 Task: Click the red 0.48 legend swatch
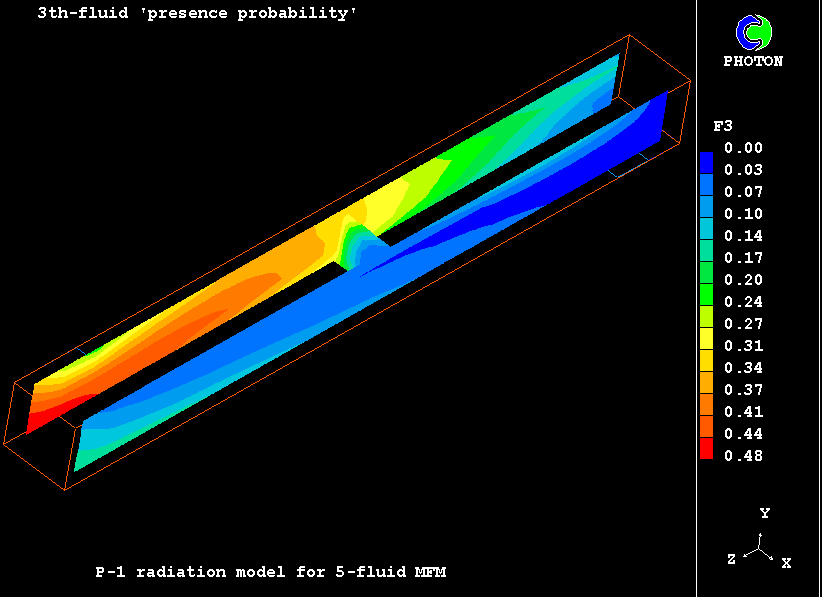click(x=706, y=453)
